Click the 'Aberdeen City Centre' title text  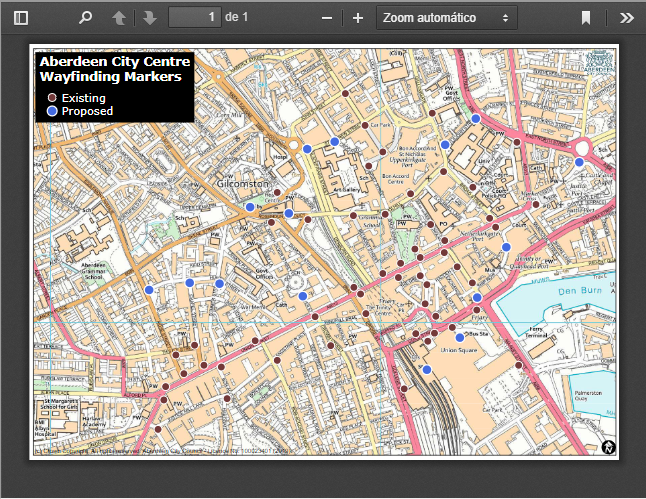115,62
